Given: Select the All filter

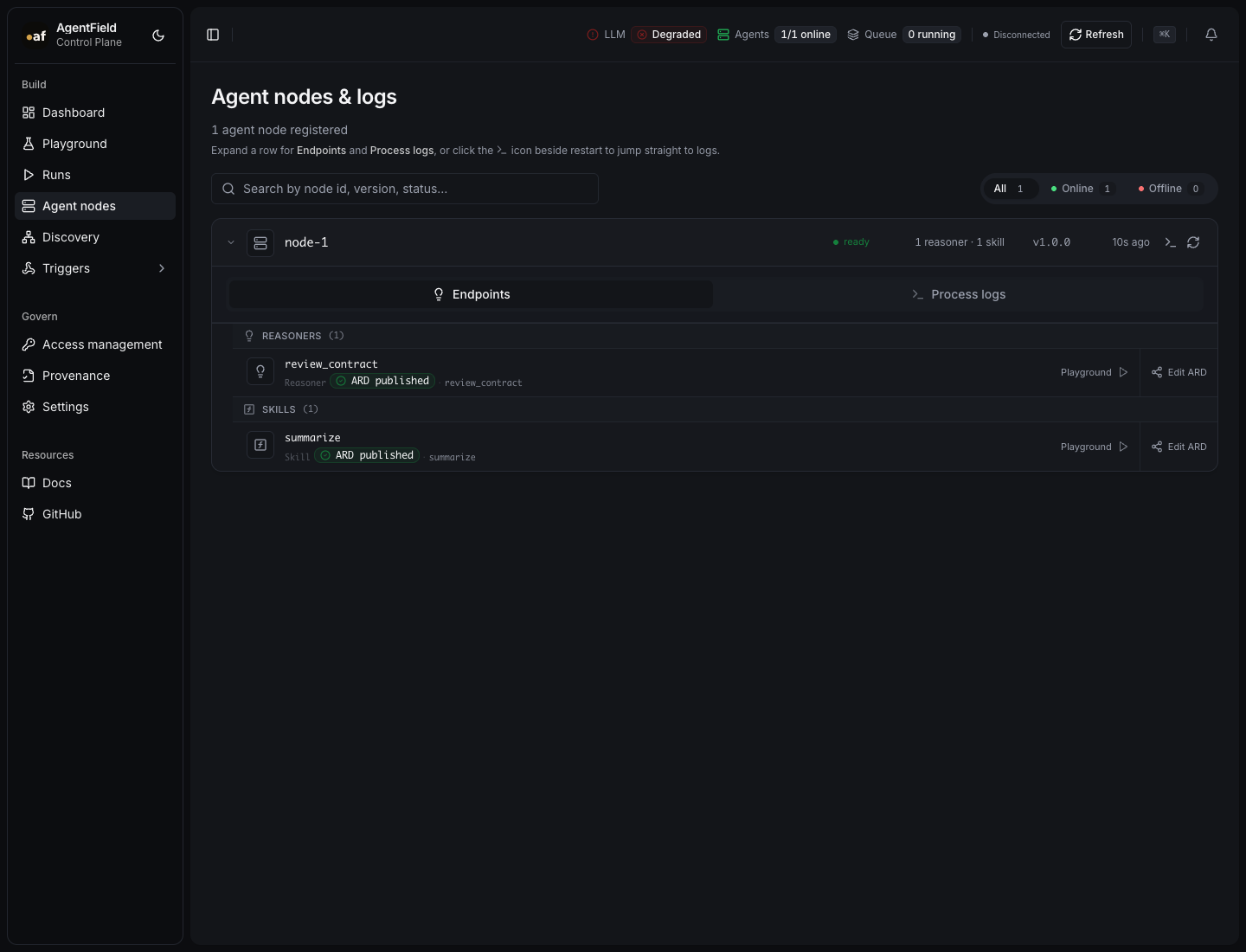Looking at the screenshot, I should coord(1010,189).
